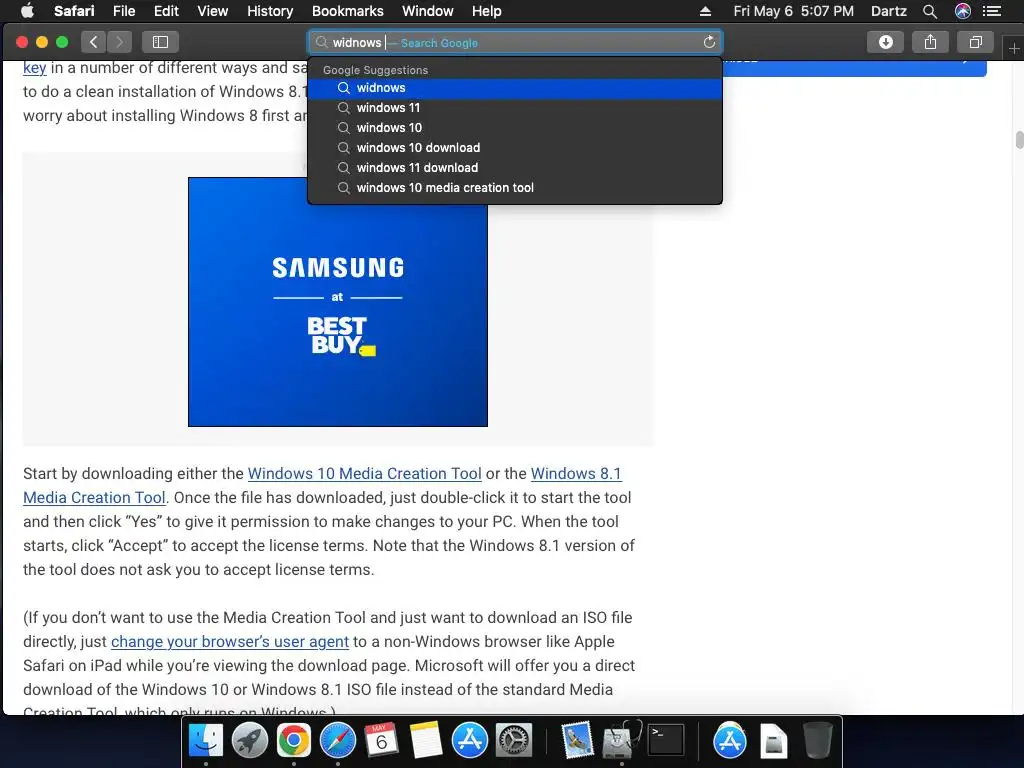Click the Samsung at Best Buy ad

[x=338, y=302]
